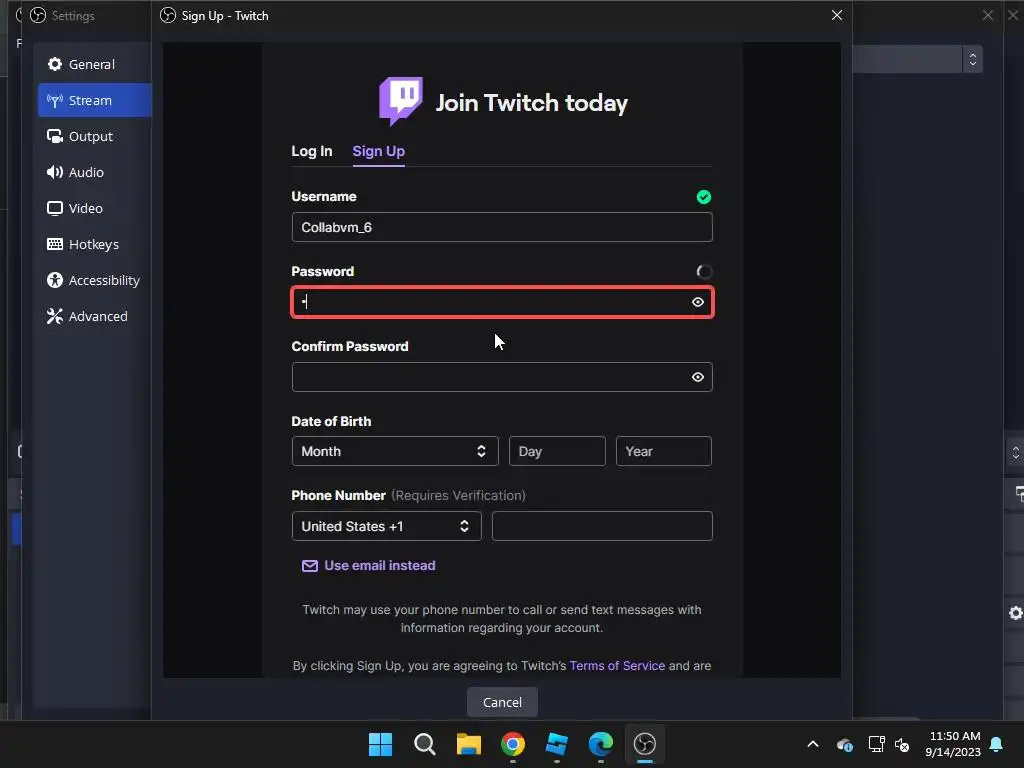Image resolution: width=1024 pixels, height=768 pixels.
Task: Click the Day field
Action: pos(557,451)
